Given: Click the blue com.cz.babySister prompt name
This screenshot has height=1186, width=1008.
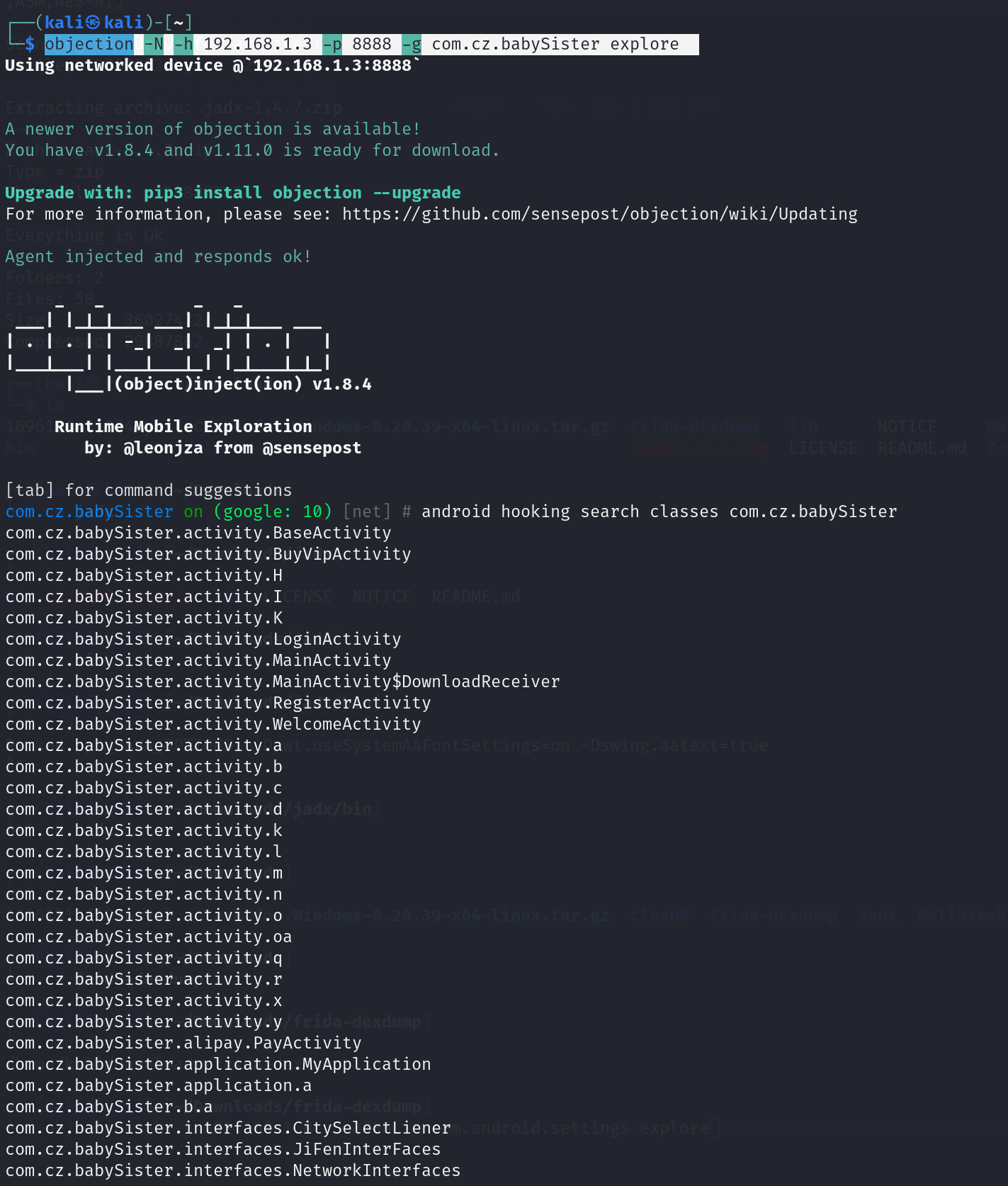Looking at the screenshot, I should (89, 512).
